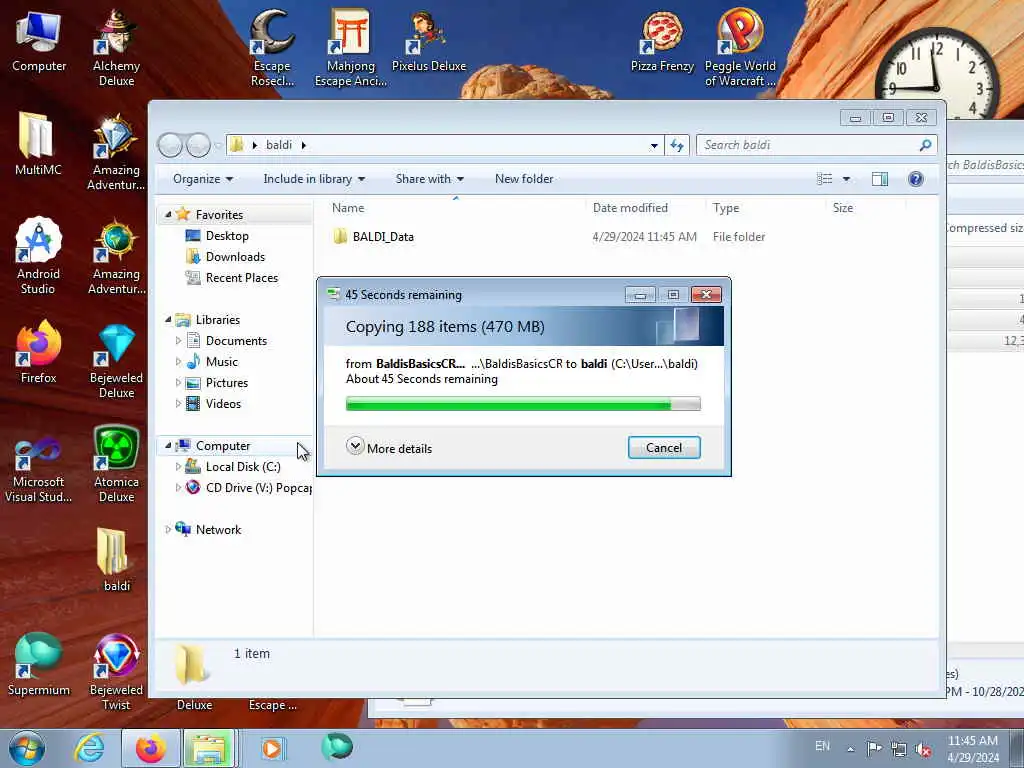This screenshot has height=768, width=1024.
Task: Click Windows Explorer taskbar button
Action: click(x=209, y=748)
